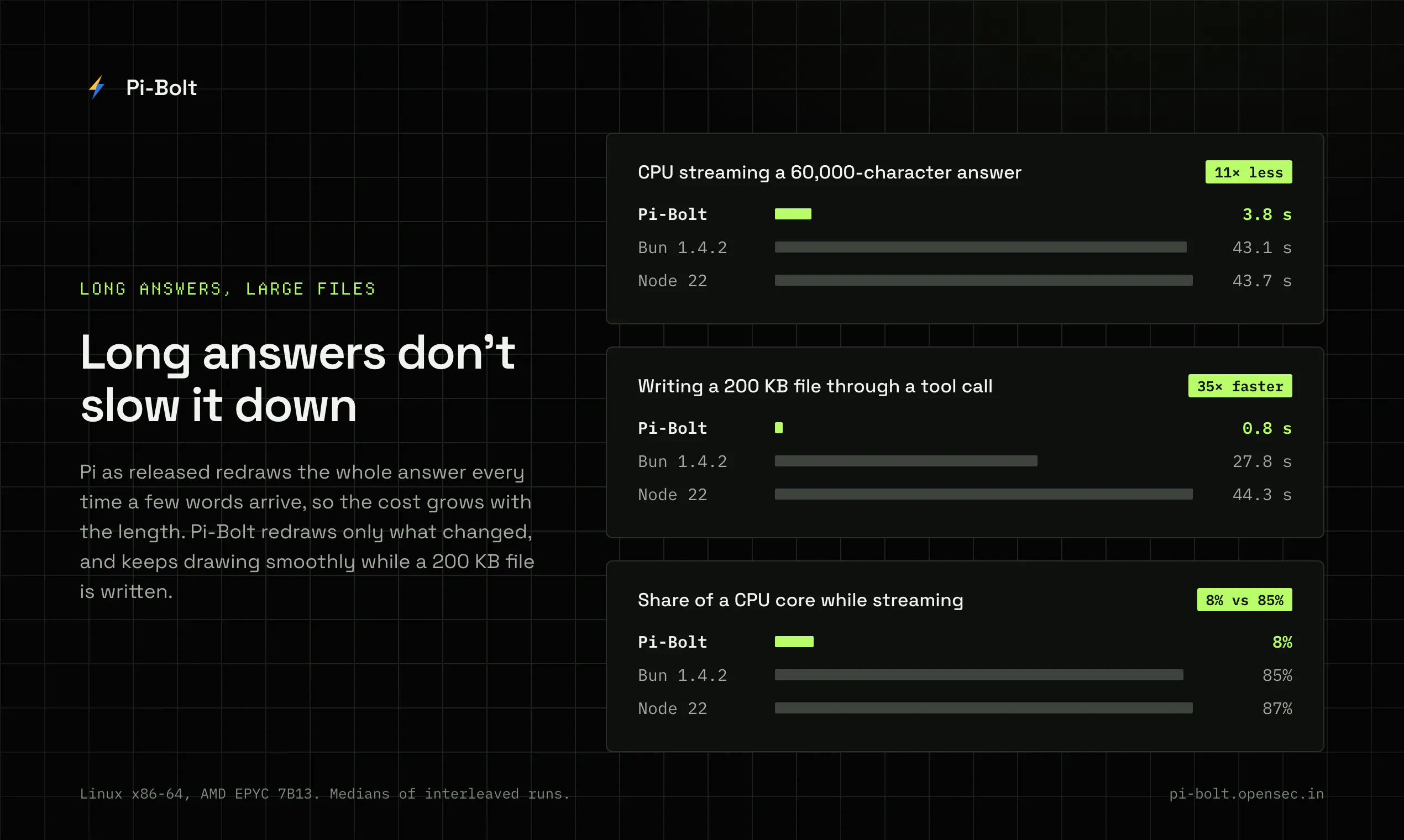Click the Bun 1.4.2 bar showing 43.1 s
The image size is (1404, 840).
point(981,248)
